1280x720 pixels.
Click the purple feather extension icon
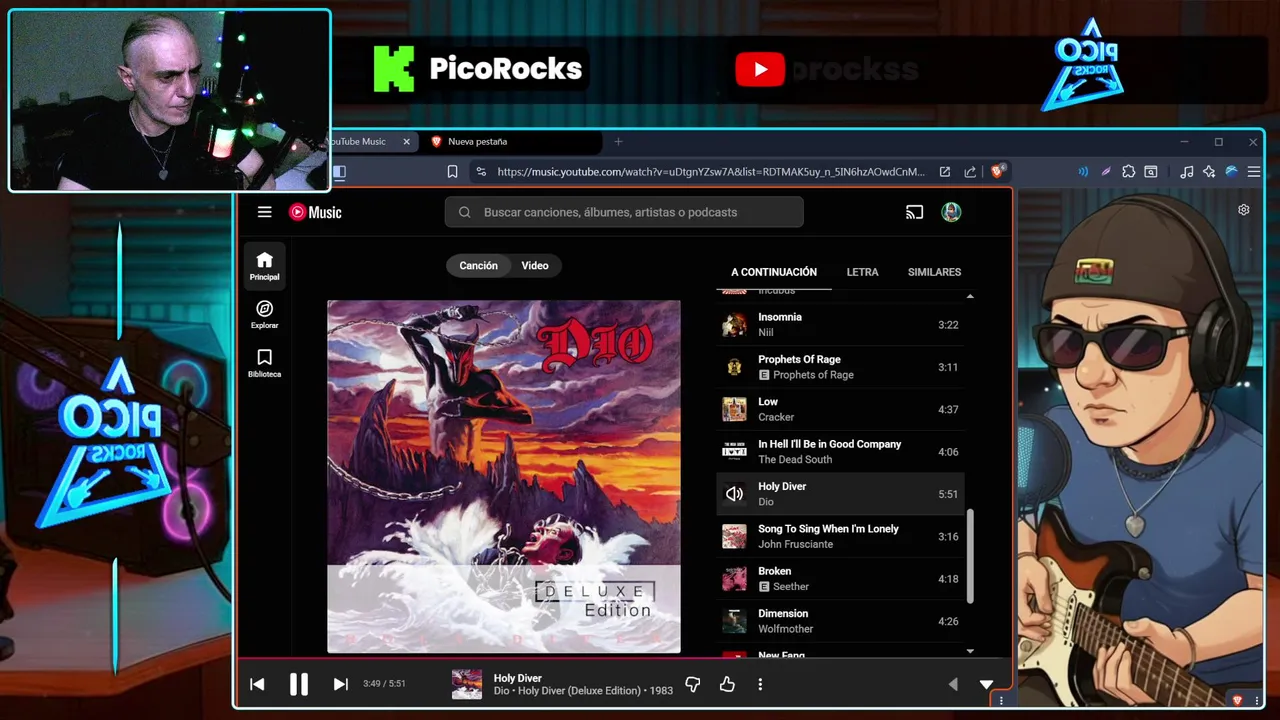(x=1106, y=171)
